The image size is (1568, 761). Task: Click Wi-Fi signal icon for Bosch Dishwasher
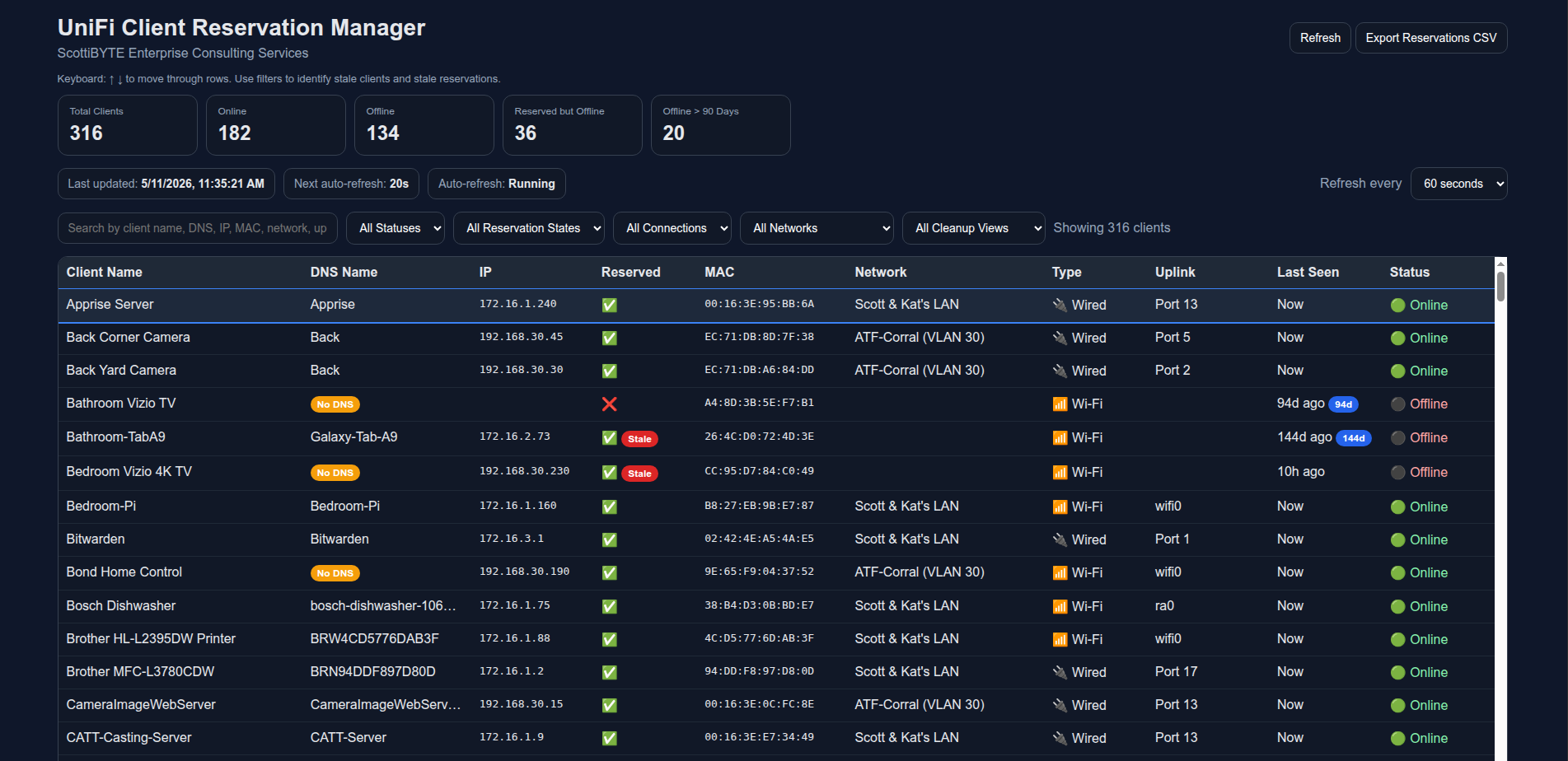[x=1060, y=606]
